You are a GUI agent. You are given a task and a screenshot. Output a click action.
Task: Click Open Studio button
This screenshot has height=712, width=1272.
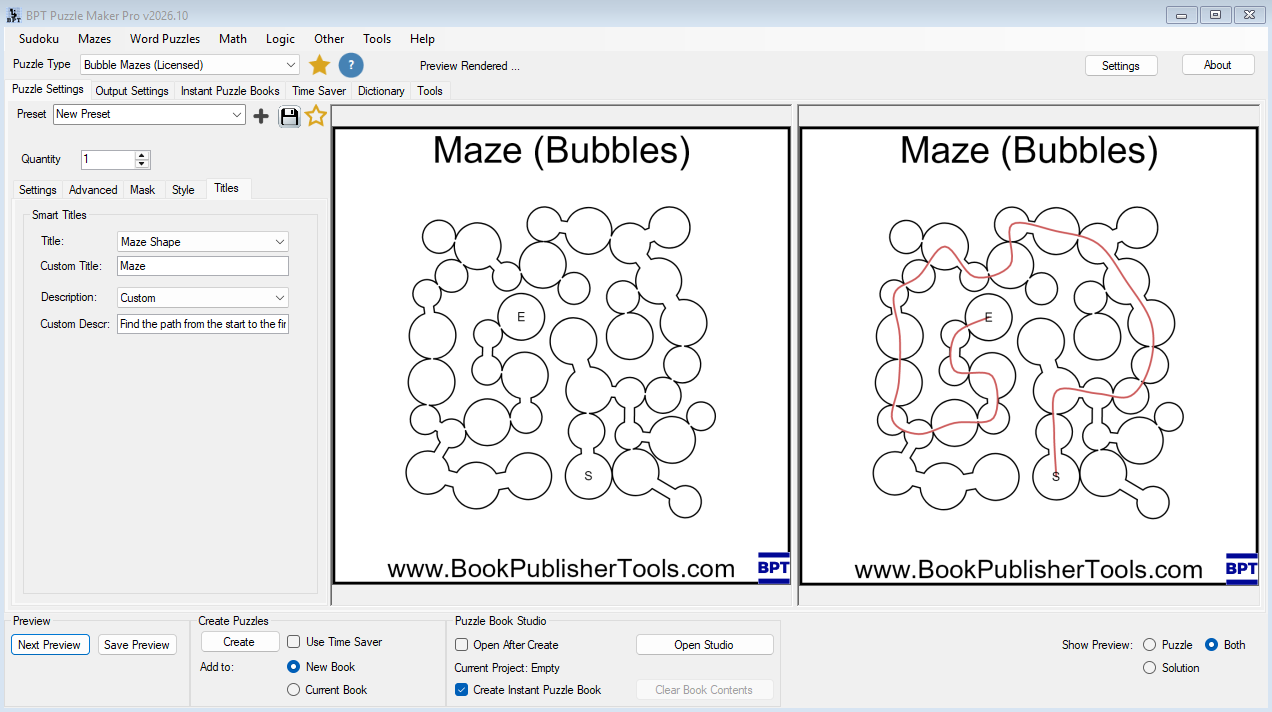704,645
